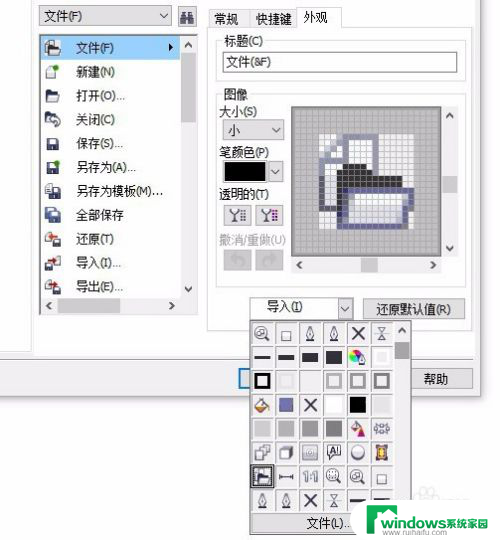Click the 标题 caption text field
This screenshot has width=500, height=540.
(340, 62)
